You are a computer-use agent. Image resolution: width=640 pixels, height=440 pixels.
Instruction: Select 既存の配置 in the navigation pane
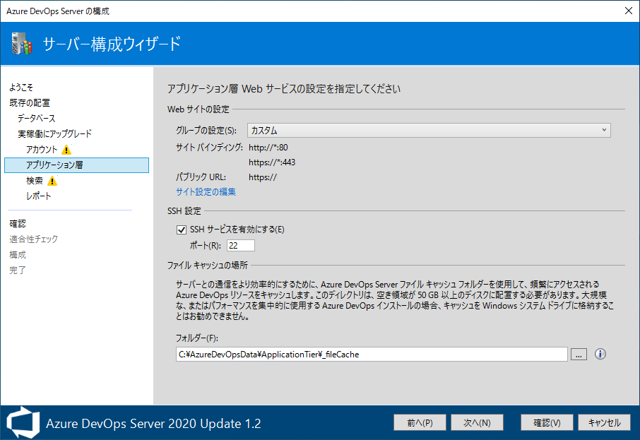pyautogui.click(x=29, y=103)
